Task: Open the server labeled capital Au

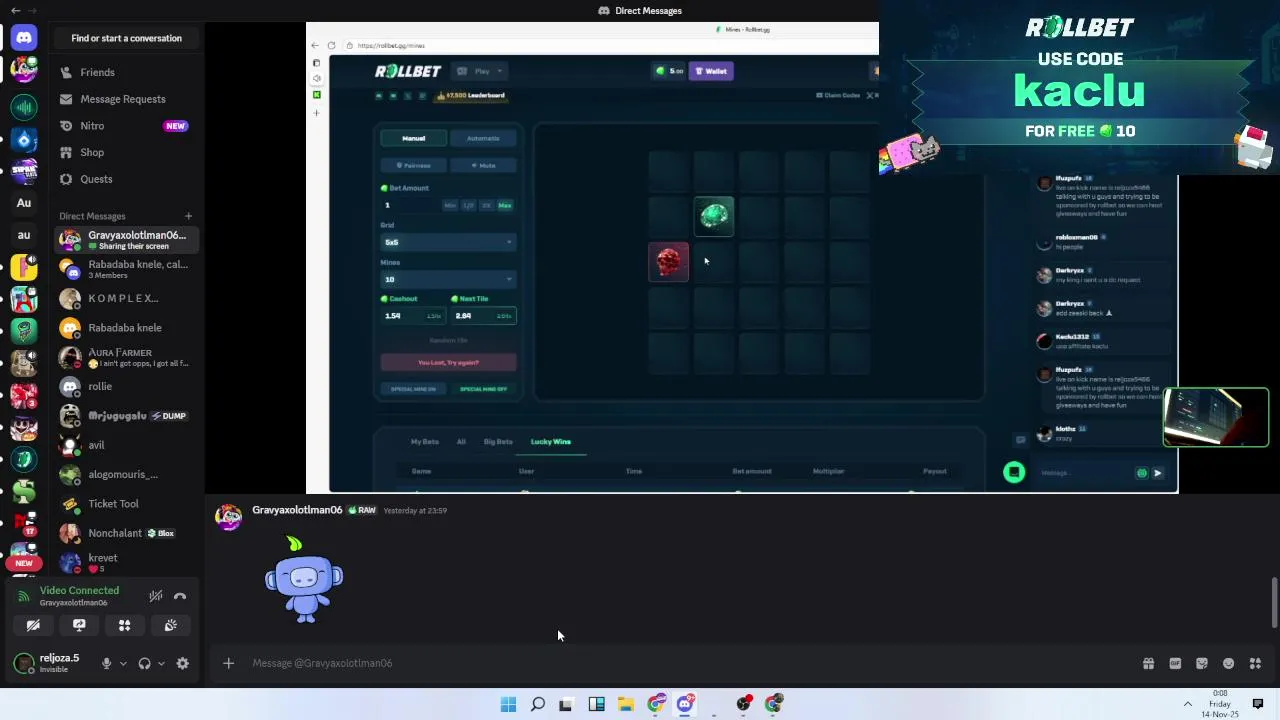Action: tap(24, 203)
